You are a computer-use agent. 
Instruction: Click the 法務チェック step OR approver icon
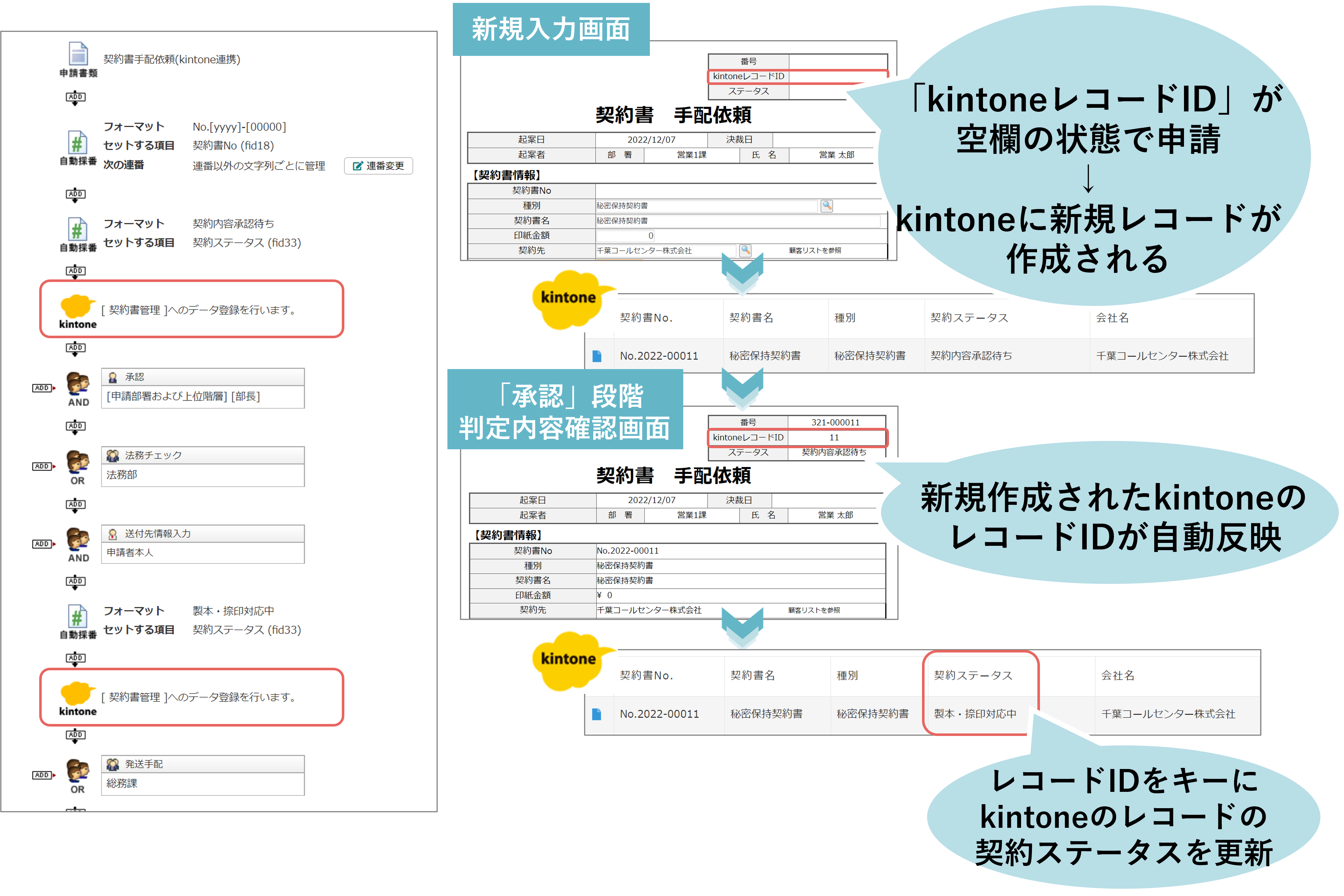[78, 462]
